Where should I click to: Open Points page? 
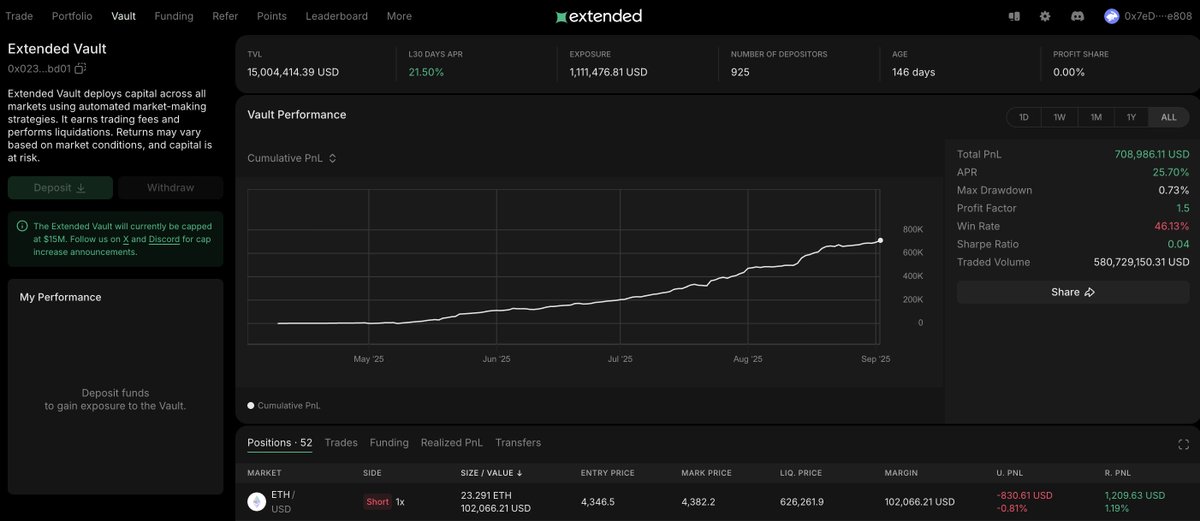click(272, 16)
